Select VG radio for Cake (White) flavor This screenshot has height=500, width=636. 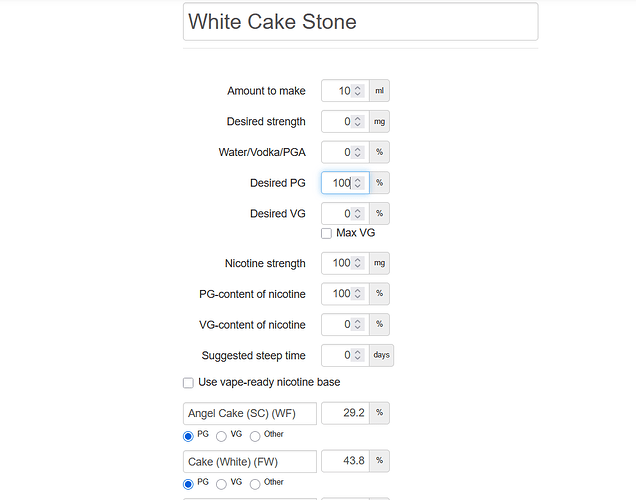coord(221,484)
